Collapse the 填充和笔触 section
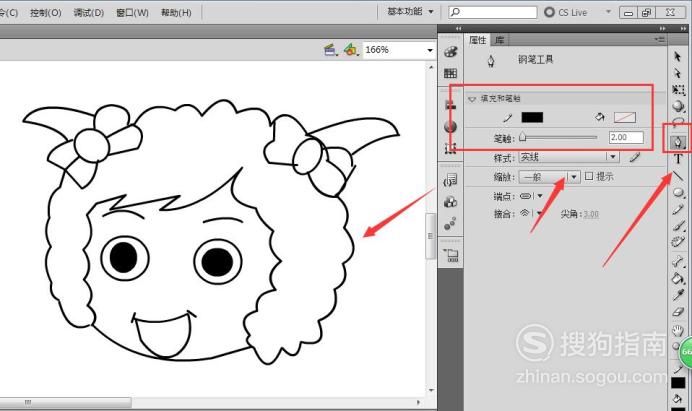This screenshot has width=692, height=411. coord(472,99)
